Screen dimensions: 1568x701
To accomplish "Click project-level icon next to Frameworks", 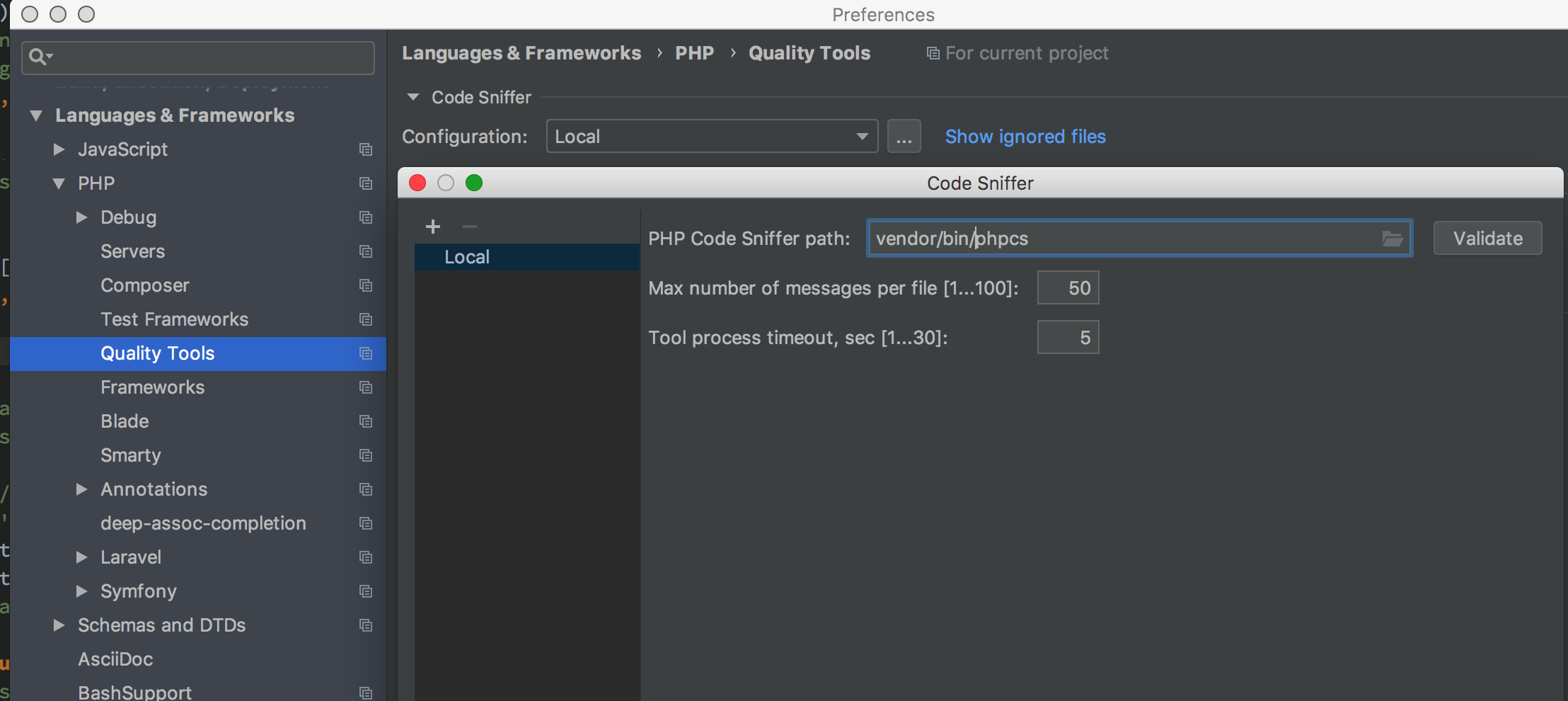I will [x=366, y=387].
